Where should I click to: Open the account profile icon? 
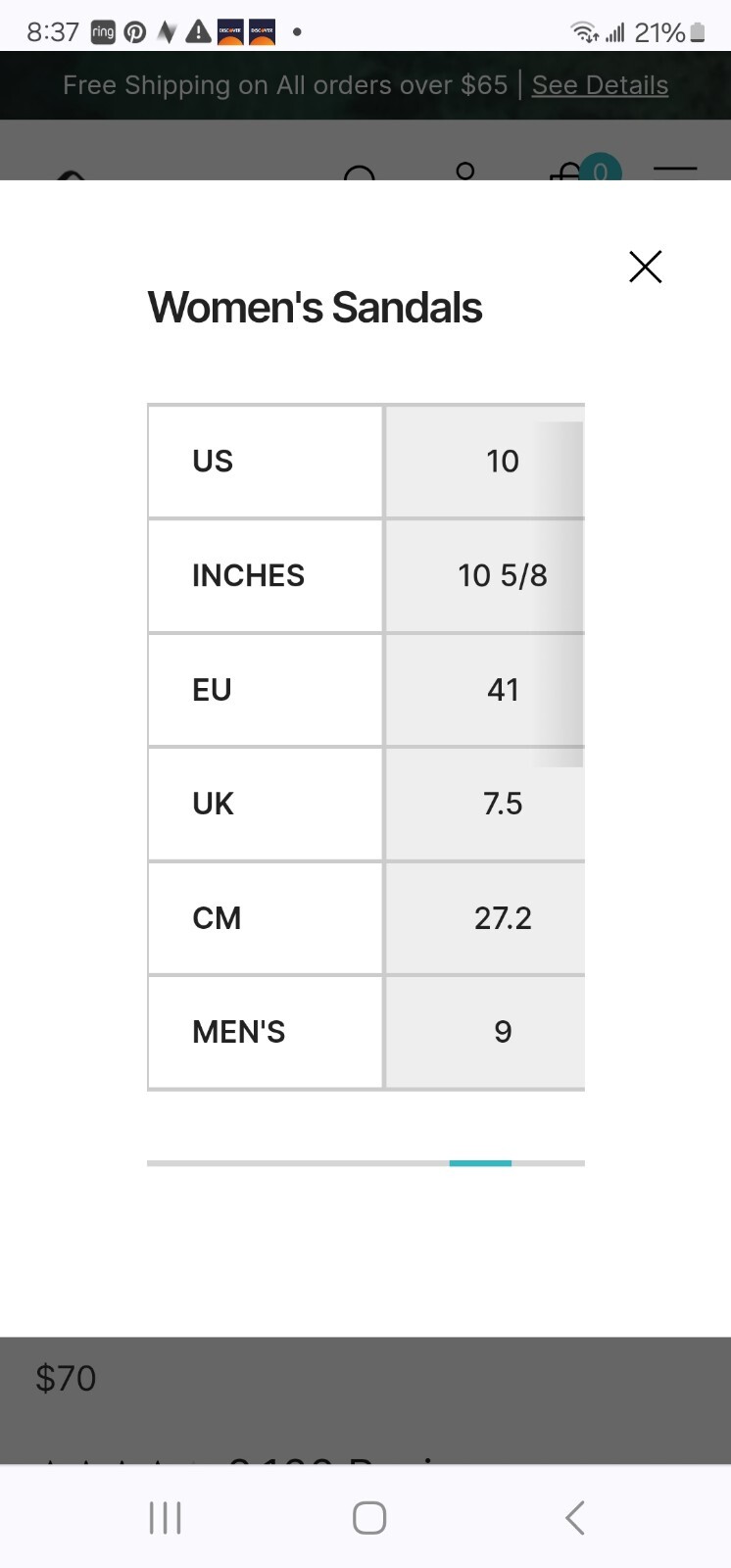(x=465, y=171)
